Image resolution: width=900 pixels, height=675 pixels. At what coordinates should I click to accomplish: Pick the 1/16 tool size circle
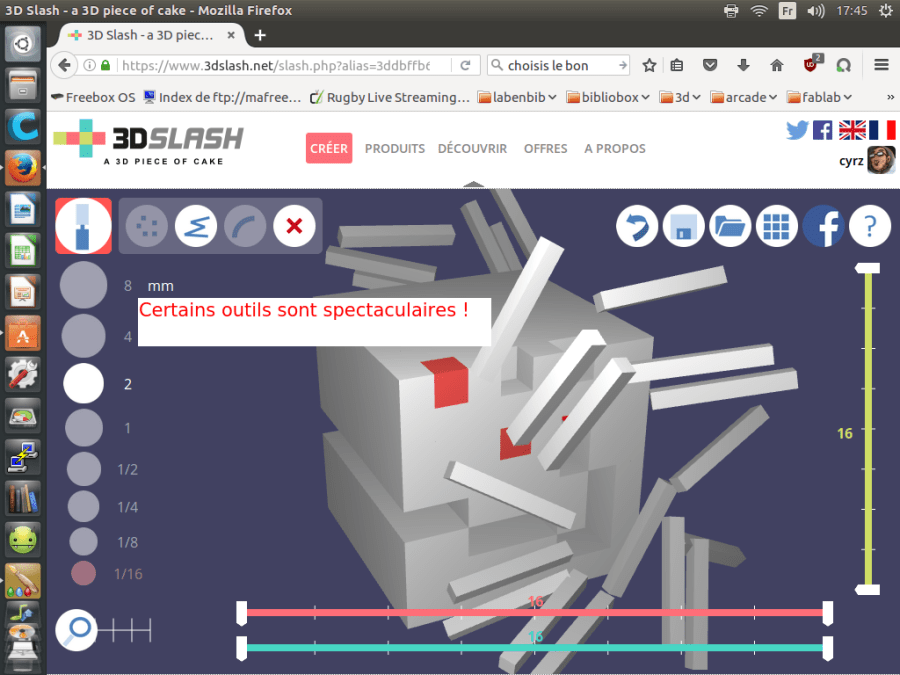click(84, 573)
